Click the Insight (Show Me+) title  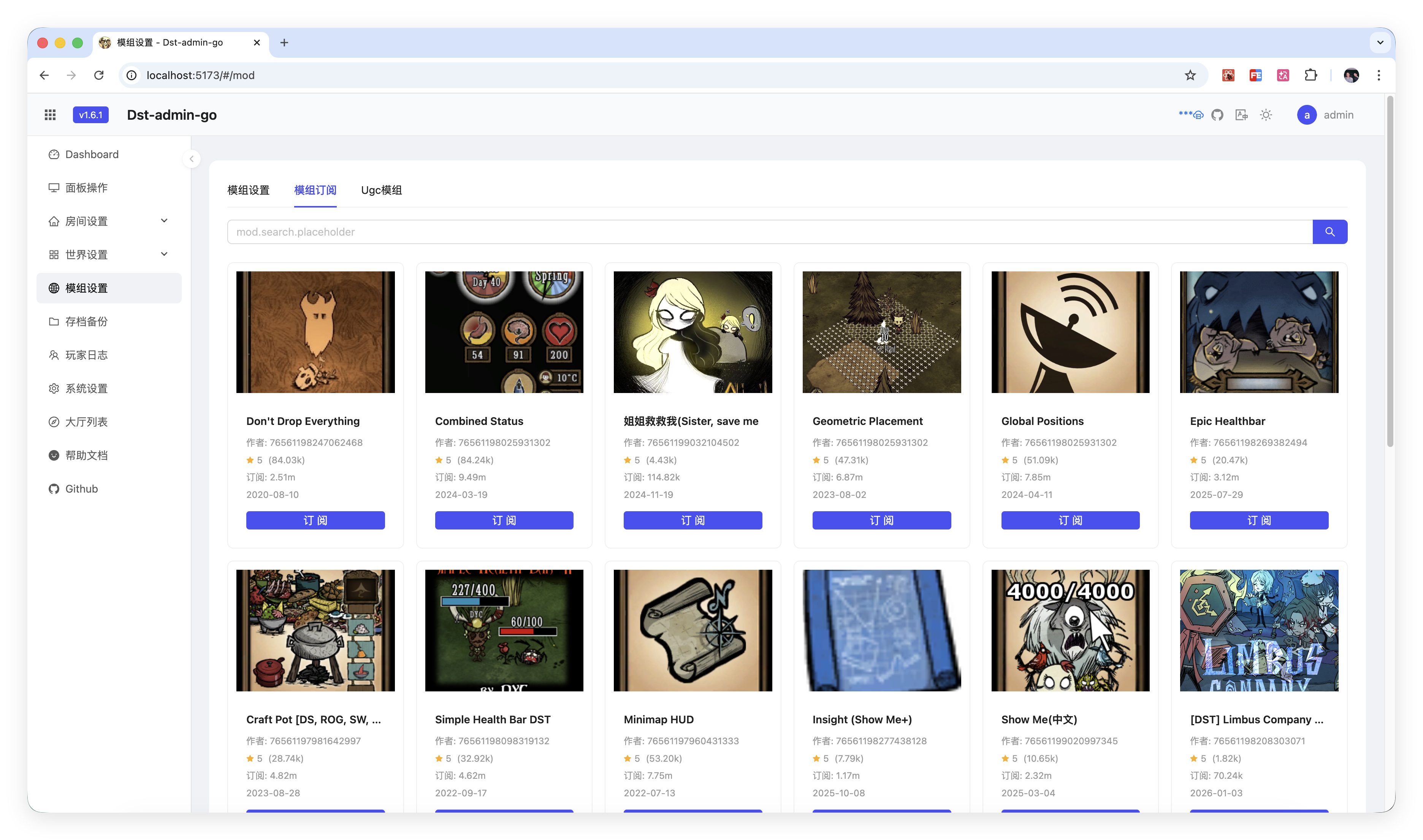[x=862, y=720]
